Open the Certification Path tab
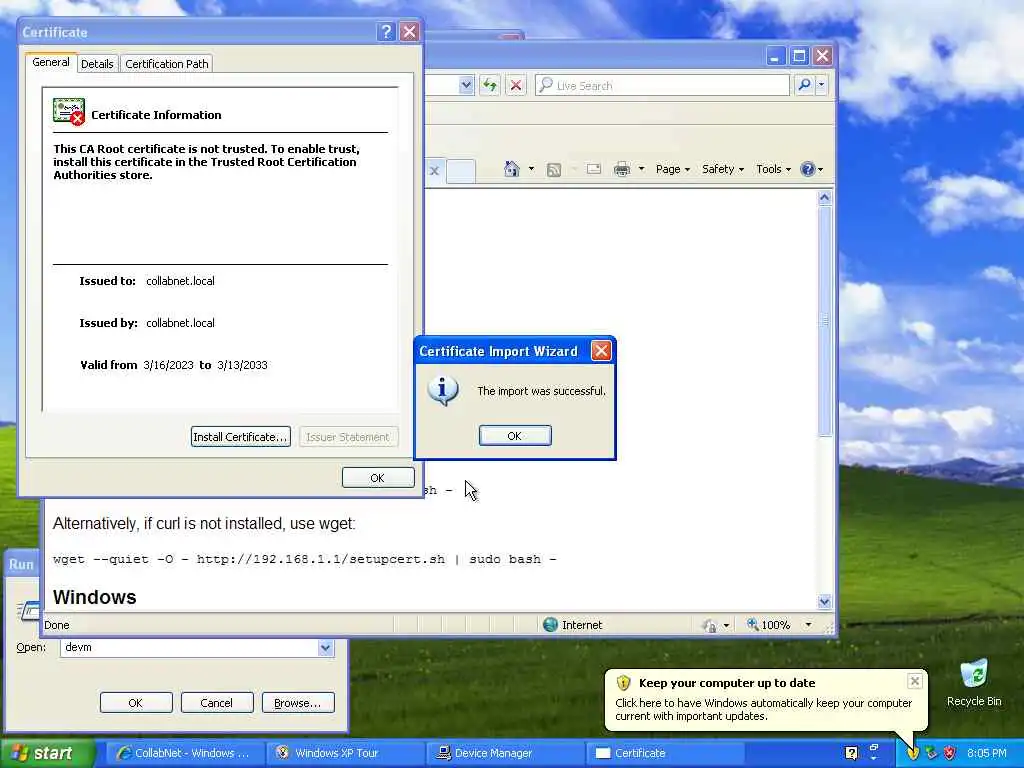Screen dimensions: 1024x768 167,64
